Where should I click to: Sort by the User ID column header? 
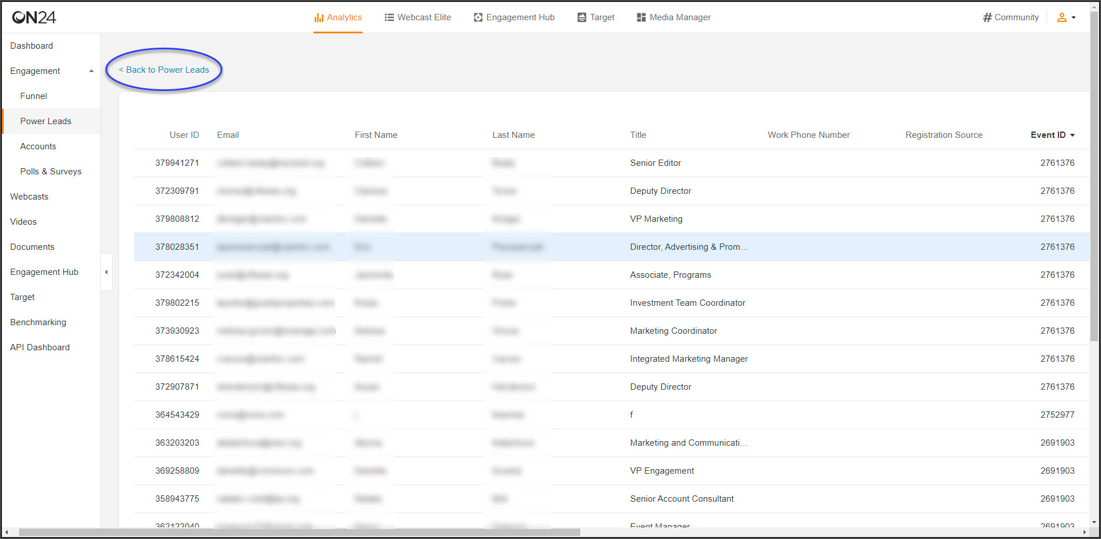point(184,135)
